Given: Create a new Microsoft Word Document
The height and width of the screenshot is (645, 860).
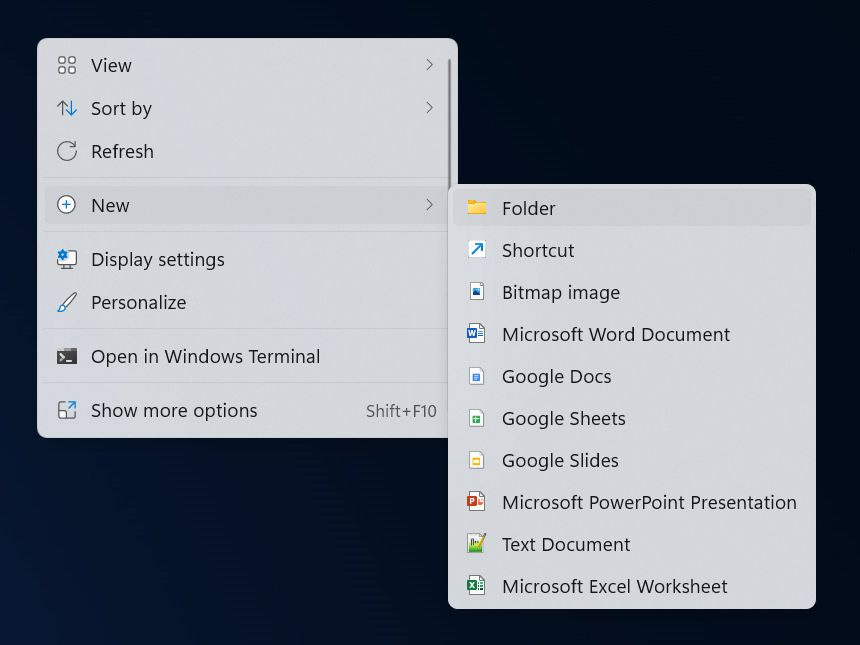Looking at the screenshot, I should coord(632,334).
